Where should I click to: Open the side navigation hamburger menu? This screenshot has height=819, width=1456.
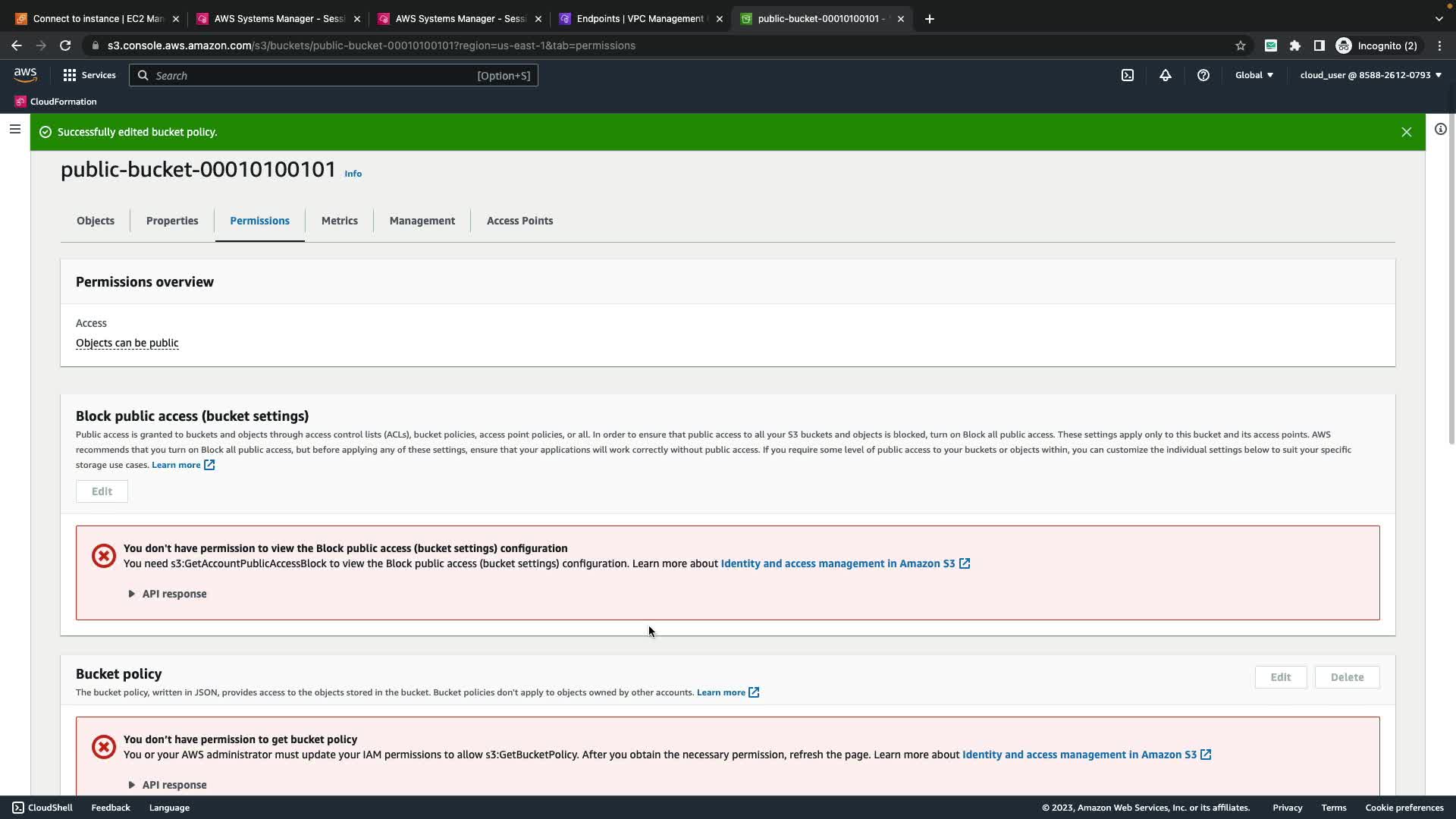pyautogui.click(x=14, y=129)
